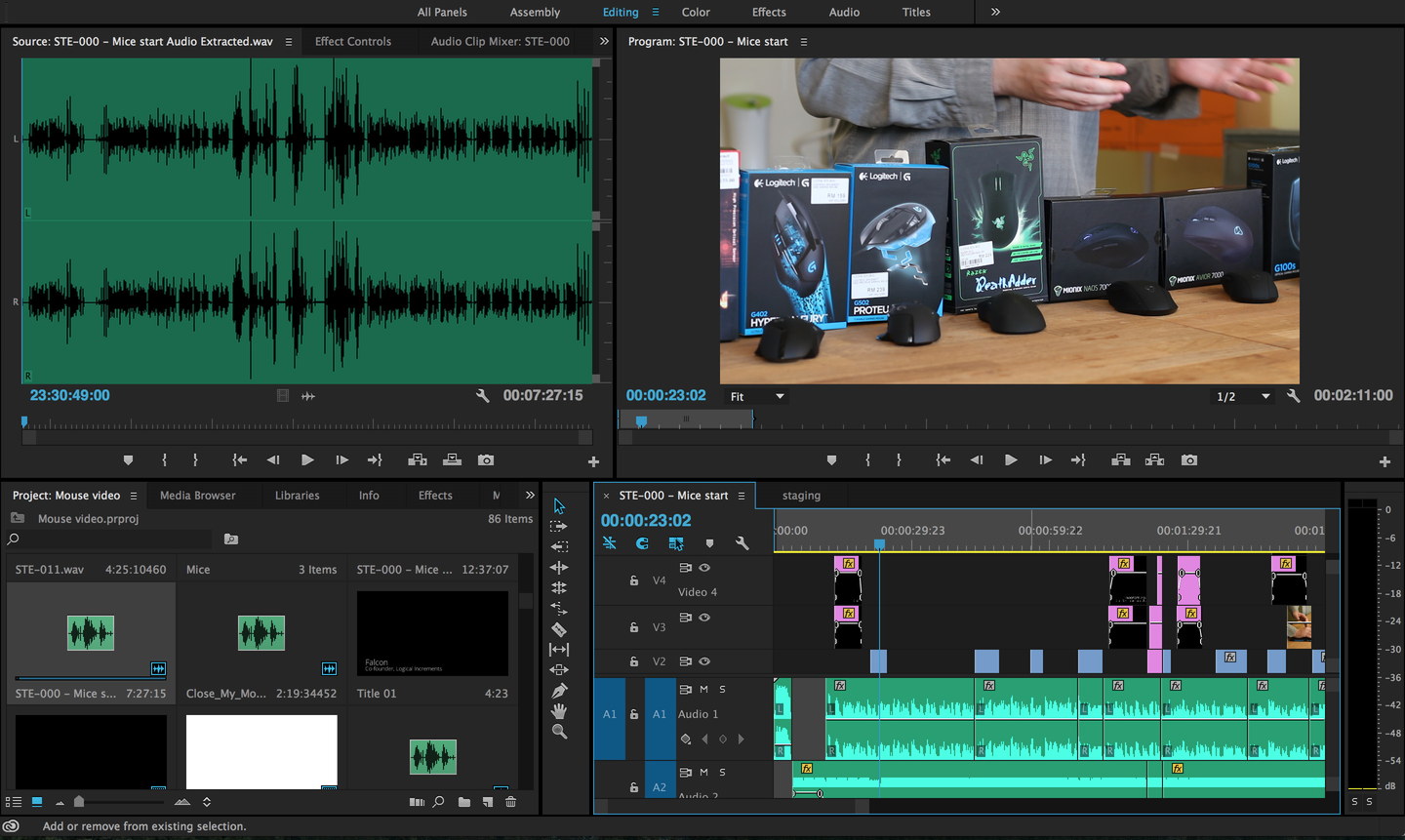Open the sort icons menu in Project panel
Image resolution: width=1405 pixels, height=840 pixels.
(x=207, y=802)
